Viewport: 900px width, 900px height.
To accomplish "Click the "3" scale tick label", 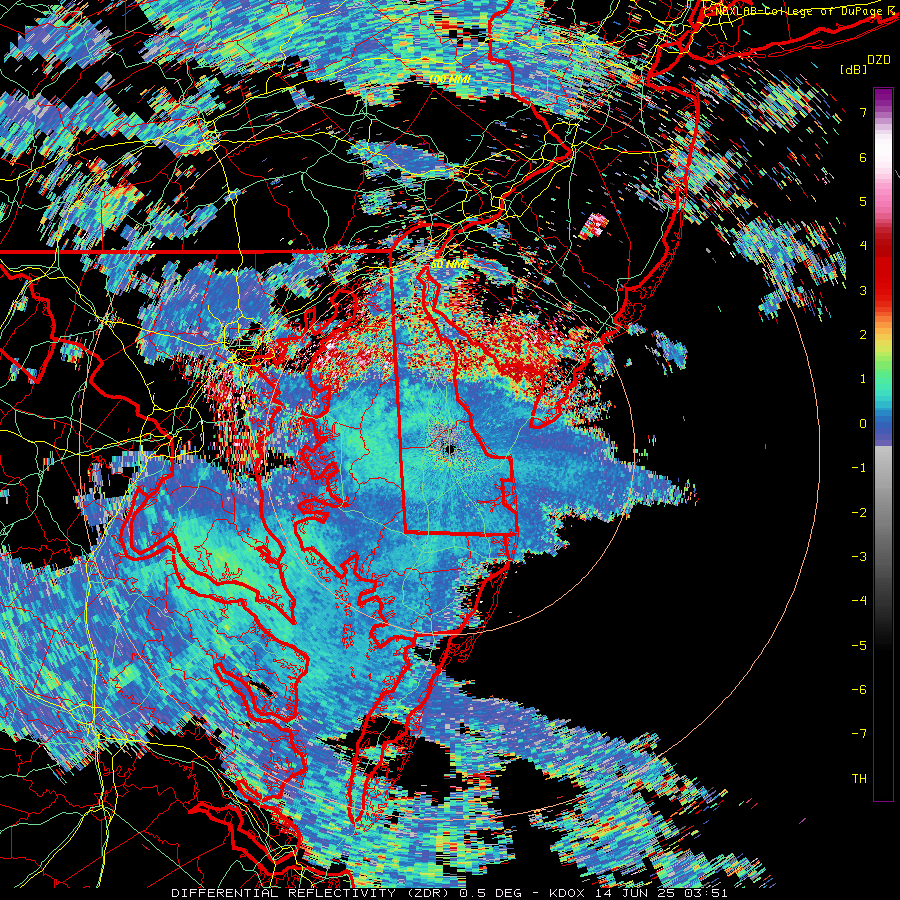I will pos(863,290).
